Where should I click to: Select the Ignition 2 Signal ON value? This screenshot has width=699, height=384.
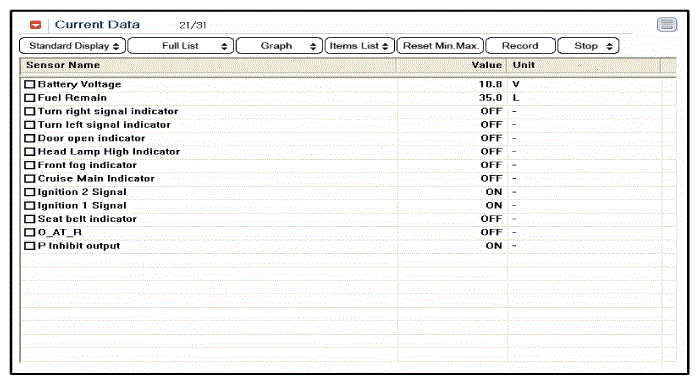pyautogui.click(x=494, y=192)
